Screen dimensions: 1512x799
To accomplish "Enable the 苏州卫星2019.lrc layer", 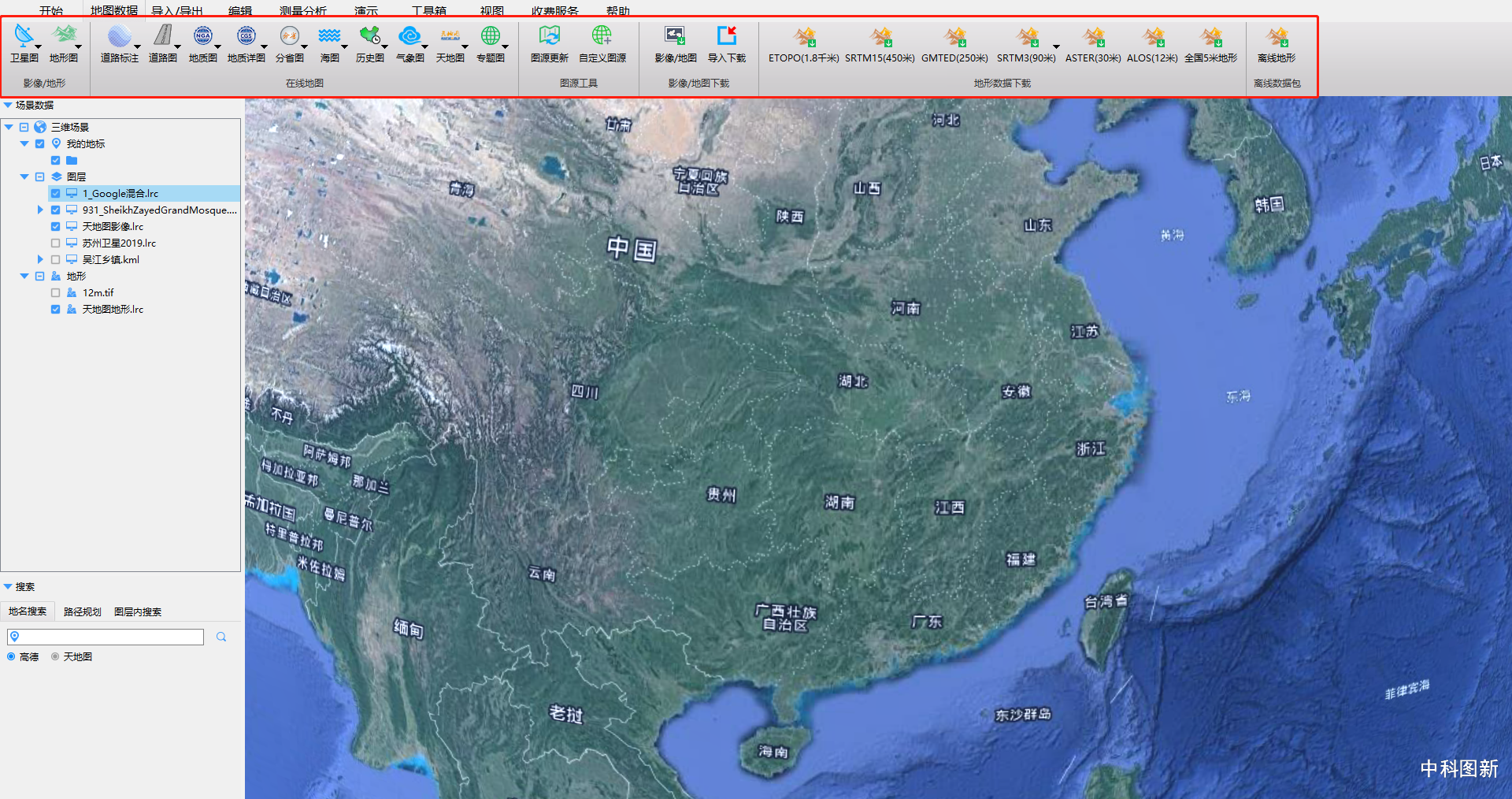I will pyautogui.click(x=55, y=243).
